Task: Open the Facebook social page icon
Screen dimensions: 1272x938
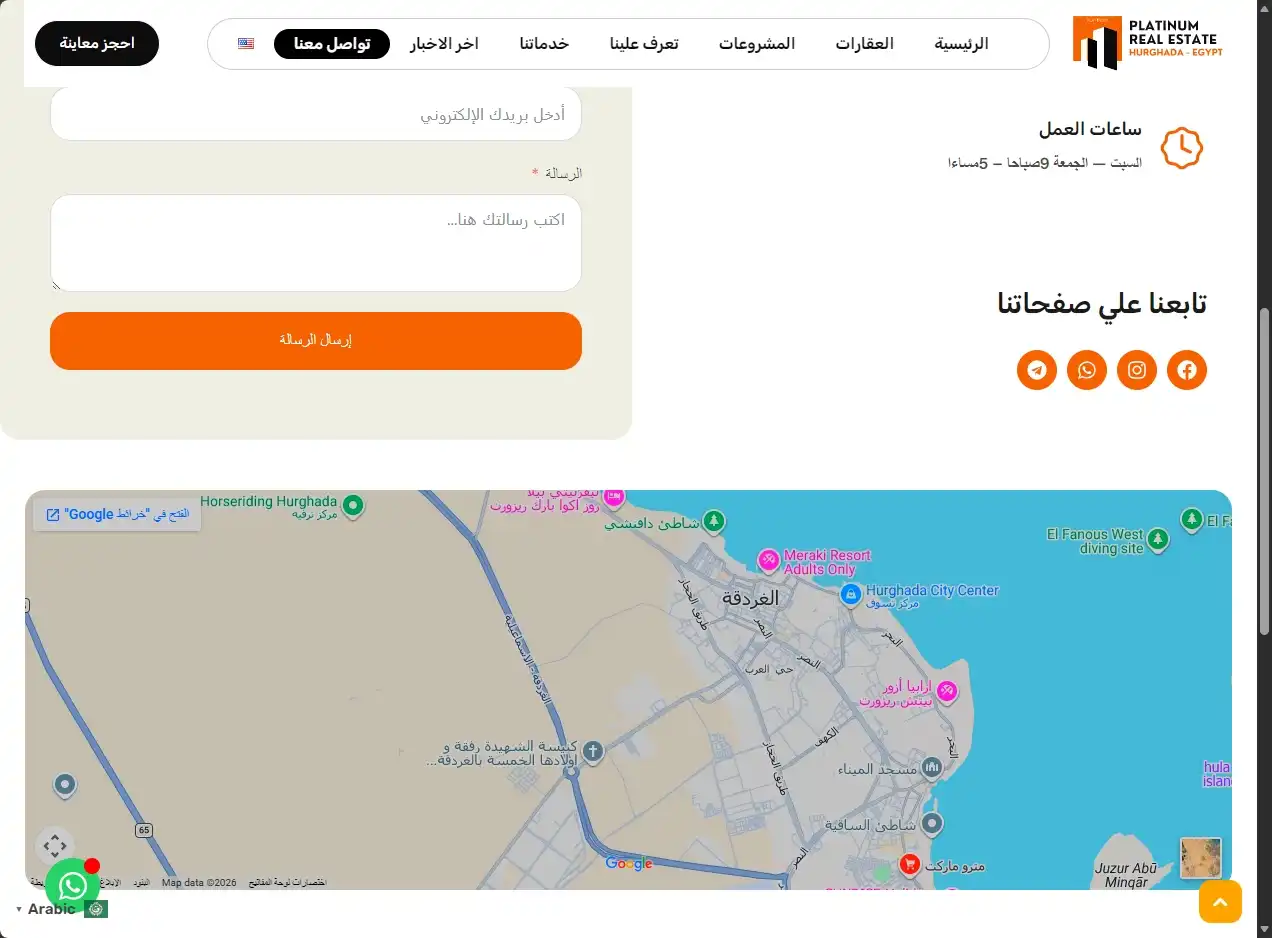Action: click(1187, 370)
